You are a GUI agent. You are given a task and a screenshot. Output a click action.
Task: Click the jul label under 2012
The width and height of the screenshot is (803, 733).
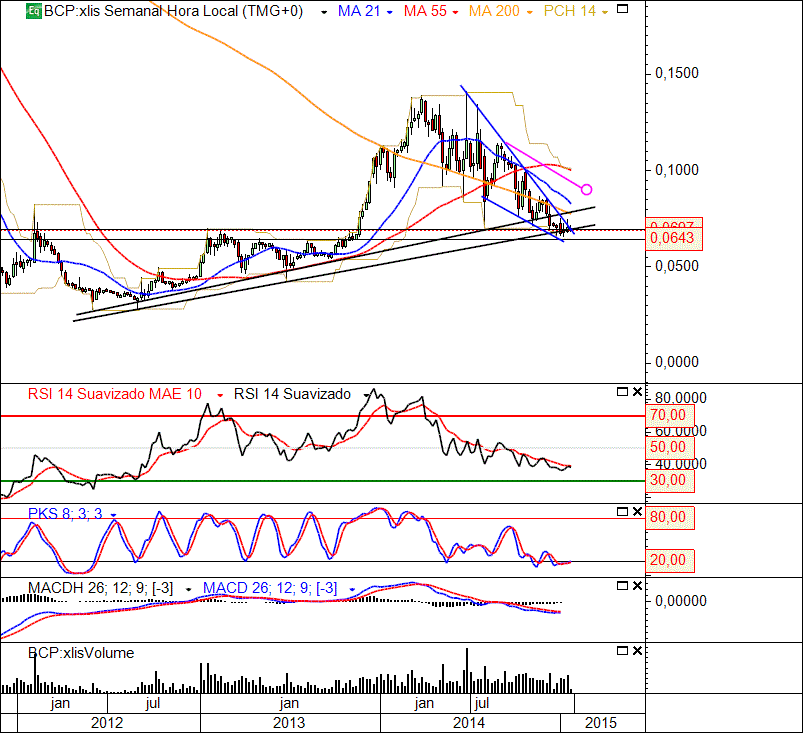153,703
